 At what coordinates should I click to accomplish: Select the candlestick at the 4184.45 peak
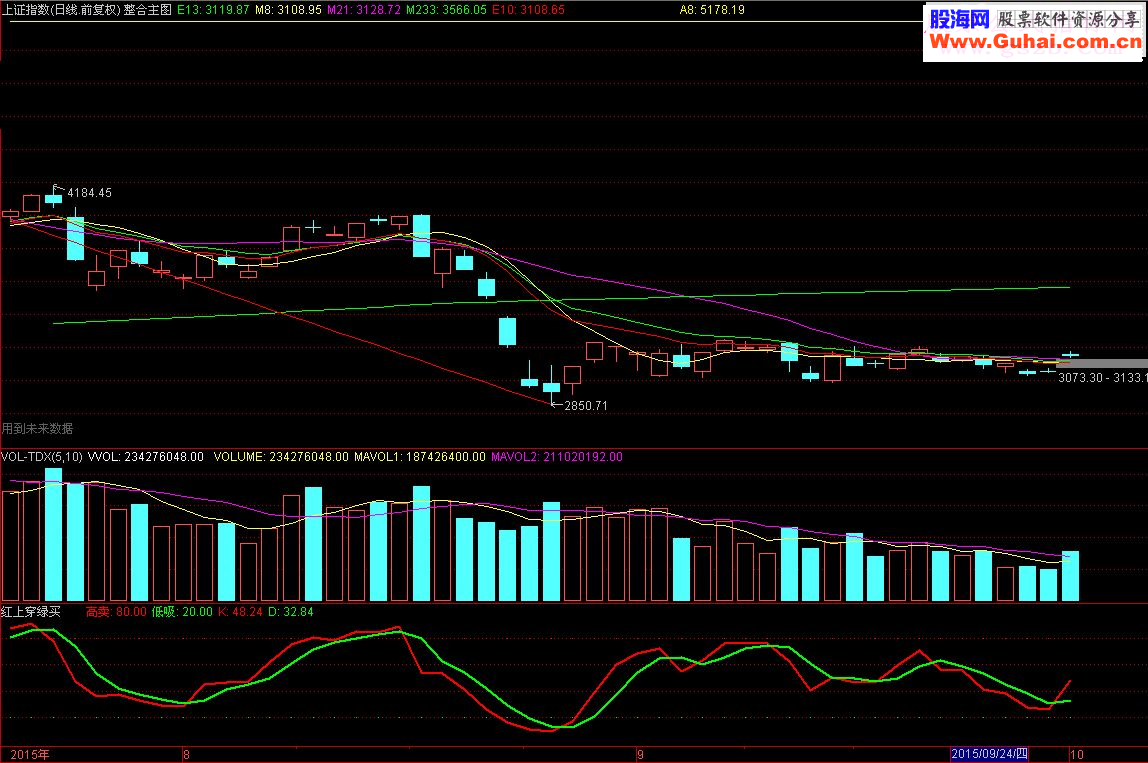click(x=53, y=197)
